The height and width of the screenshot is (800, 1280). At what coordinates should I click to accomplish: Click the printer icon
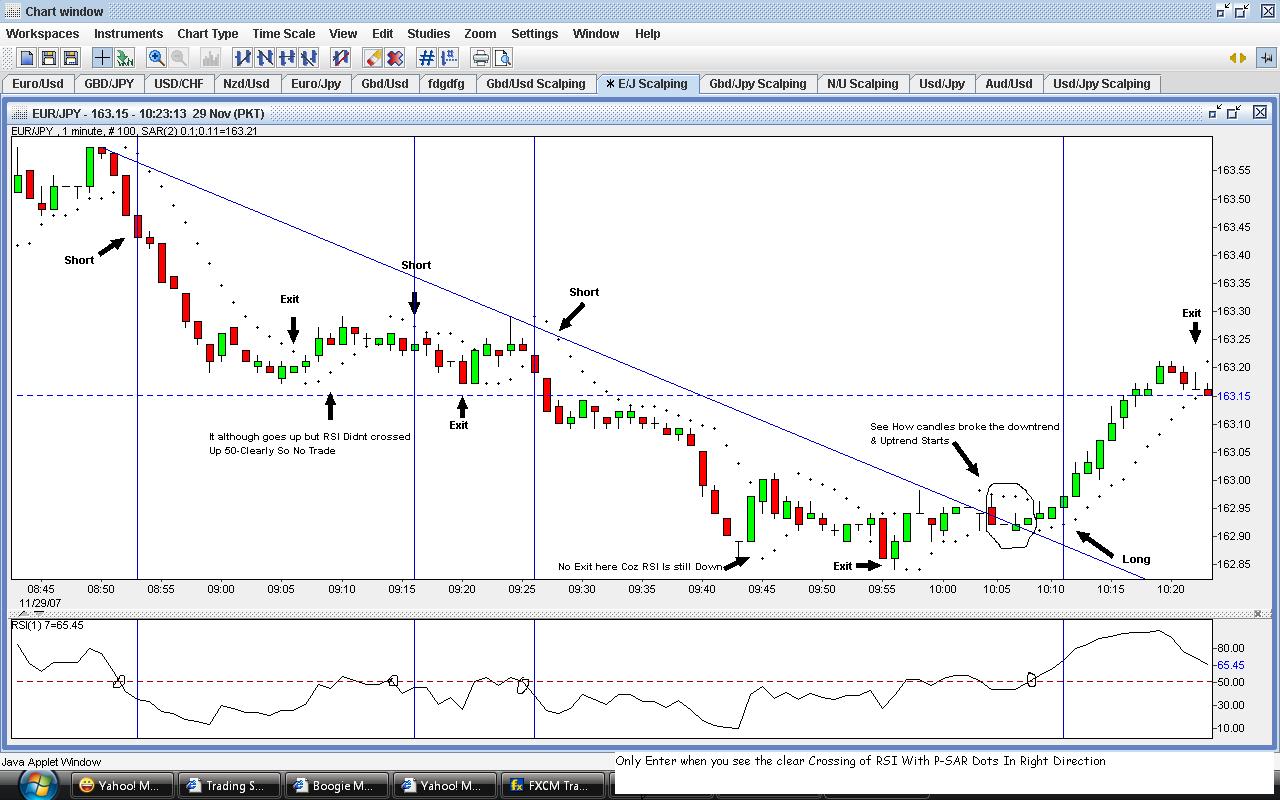click(x=480, y=58)
